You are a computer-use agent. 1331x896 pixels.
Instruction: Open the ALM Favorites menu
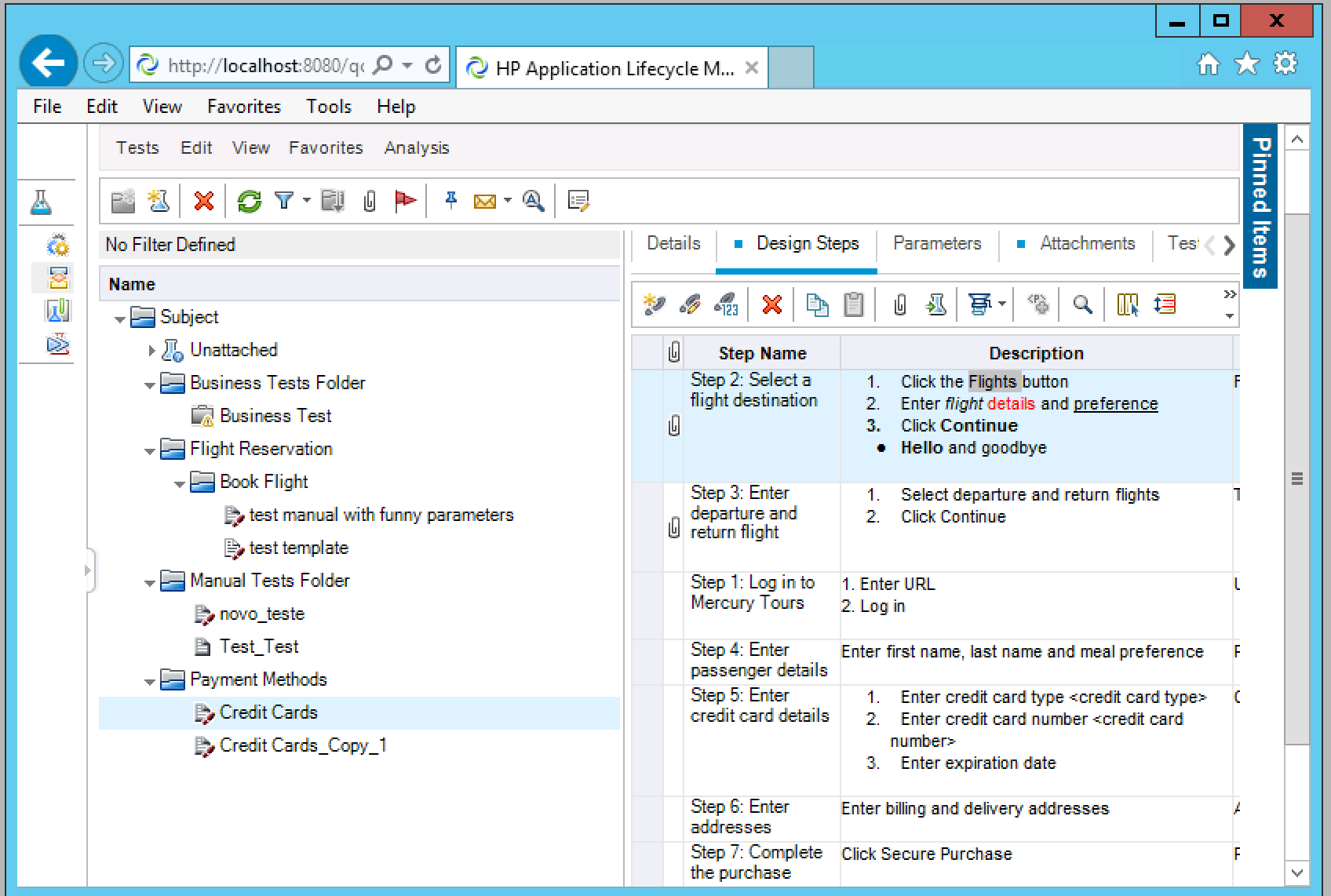pyautogui.click(x=326, y=148)
